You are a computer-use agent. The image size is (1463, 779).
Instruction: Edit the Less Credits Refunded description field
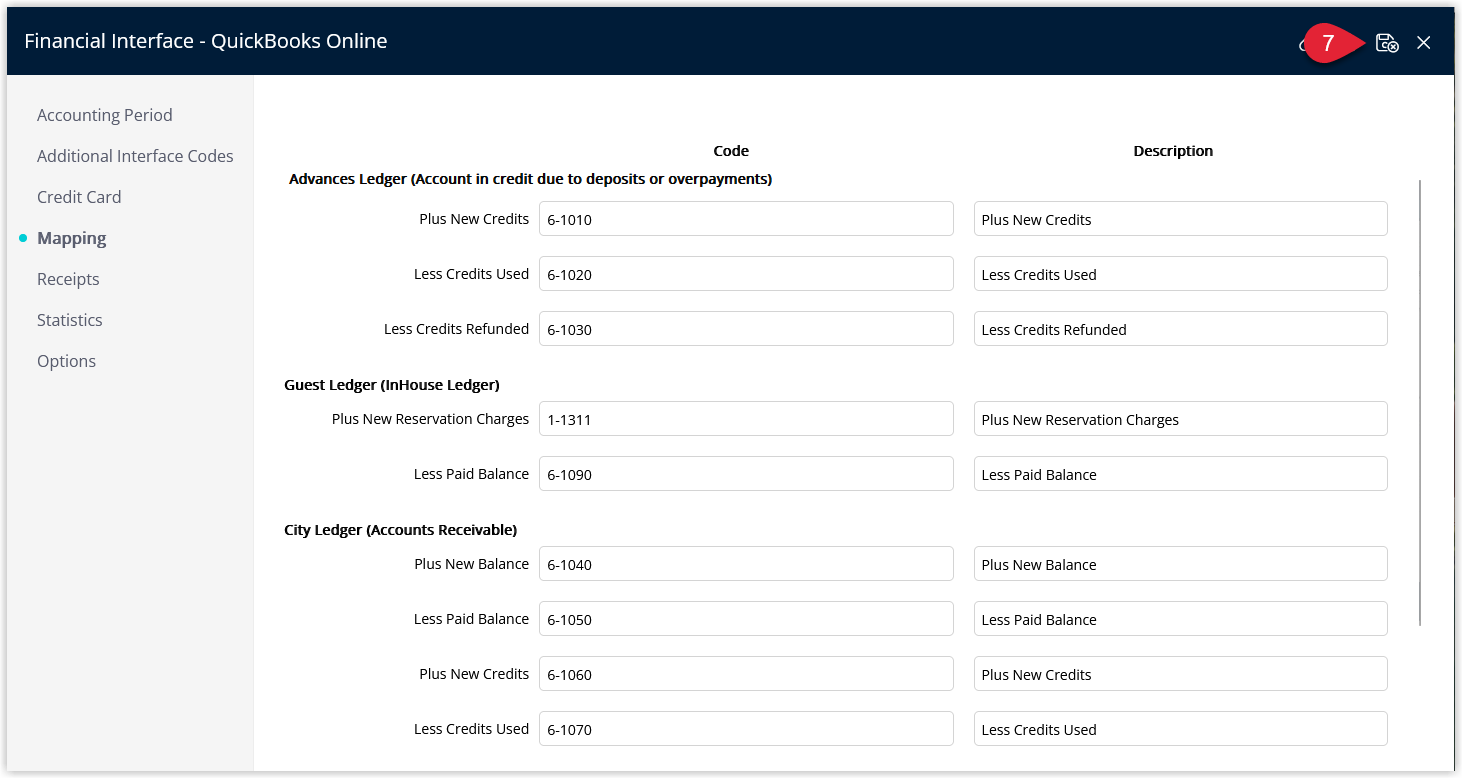tap(1180, 329)
